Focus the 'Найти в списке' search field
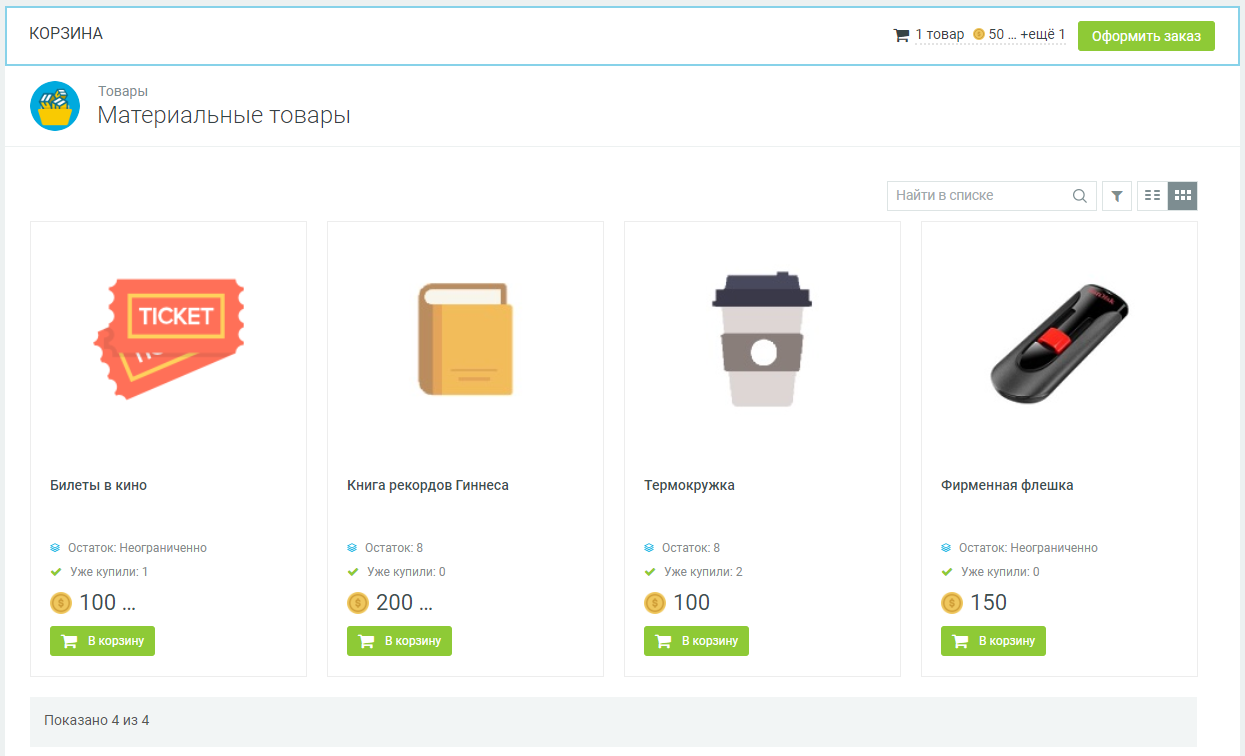This screenshot has height=756, width=1245. pos(975,196)
